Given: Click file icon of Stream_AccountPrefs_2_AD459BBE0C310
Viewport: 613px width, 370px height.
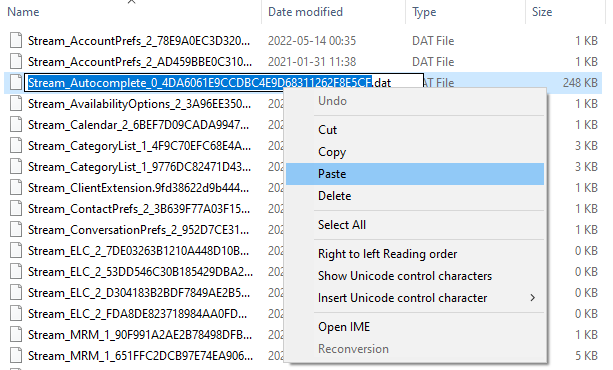Looking at the screenshot, I should (x=16, y=61).
